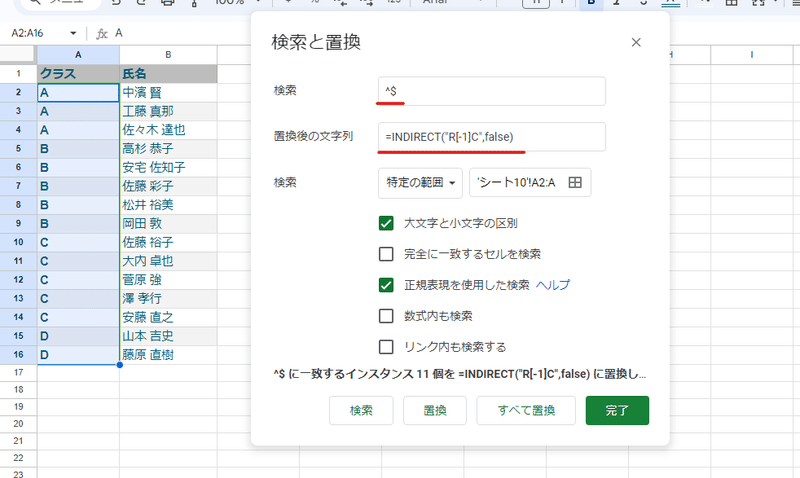Select cell with 安藤 直之
Viewport: 800px width, 478px height.
click(168, 317)
